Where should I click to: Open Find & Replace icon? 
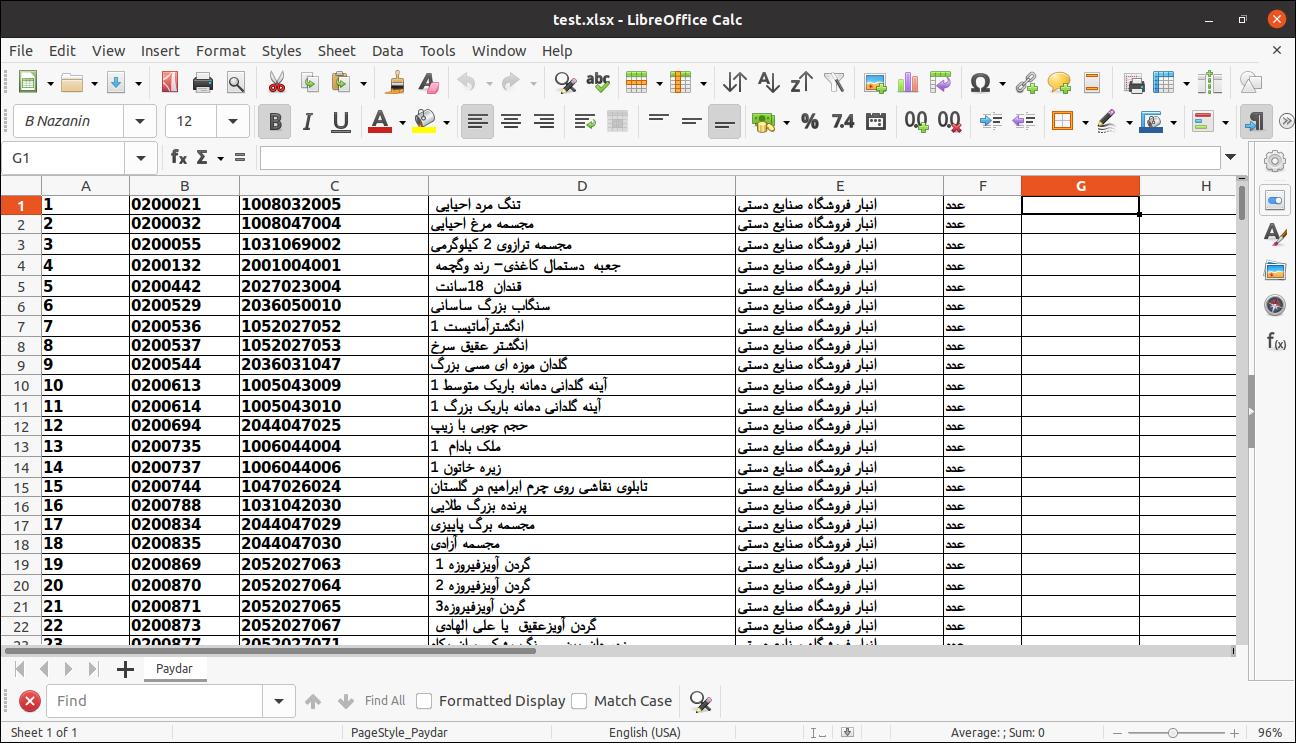click(x=565, y=83)
